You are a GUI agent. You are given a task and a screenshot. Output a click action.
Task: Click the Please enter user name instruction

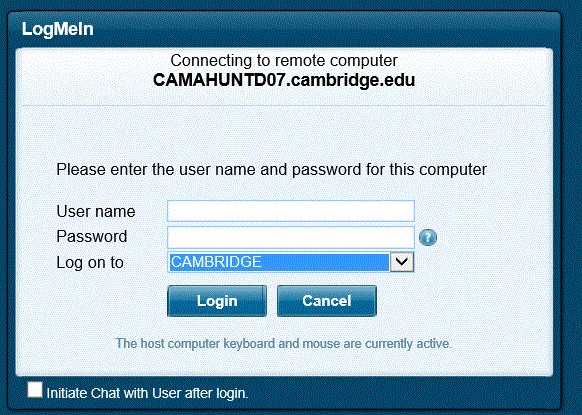(271, 170)
